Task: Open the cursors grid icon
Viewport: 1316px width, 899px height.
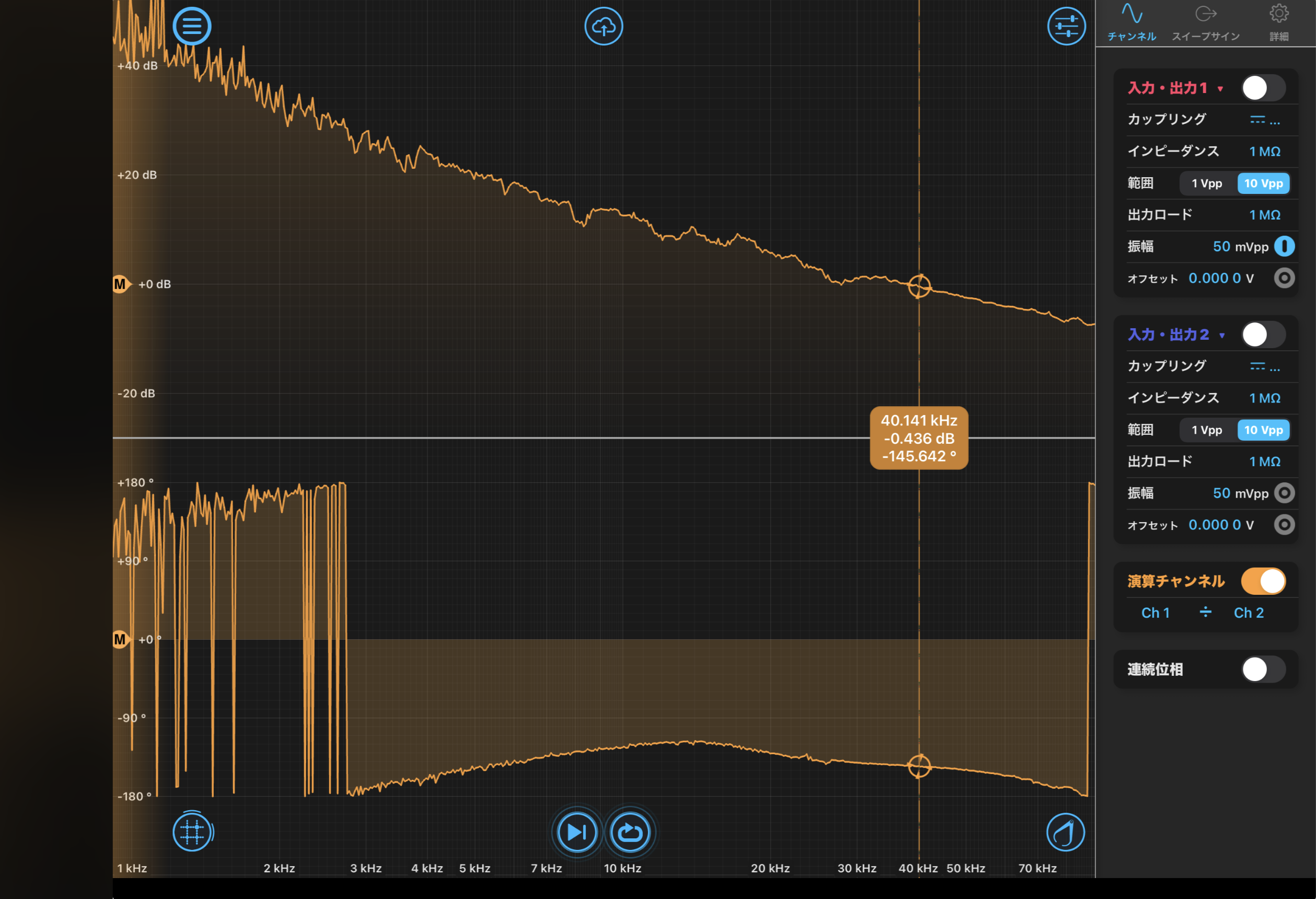Action: 192,832
